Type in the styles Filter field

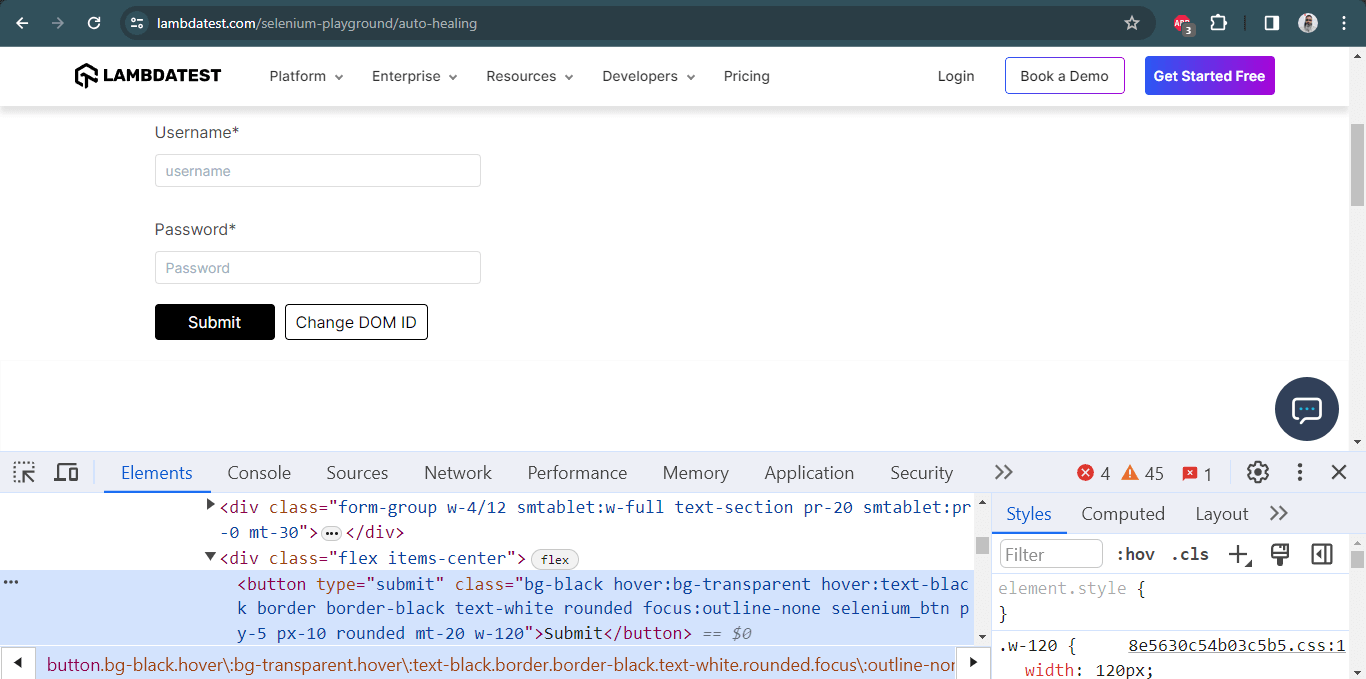tap(1050, 553)
